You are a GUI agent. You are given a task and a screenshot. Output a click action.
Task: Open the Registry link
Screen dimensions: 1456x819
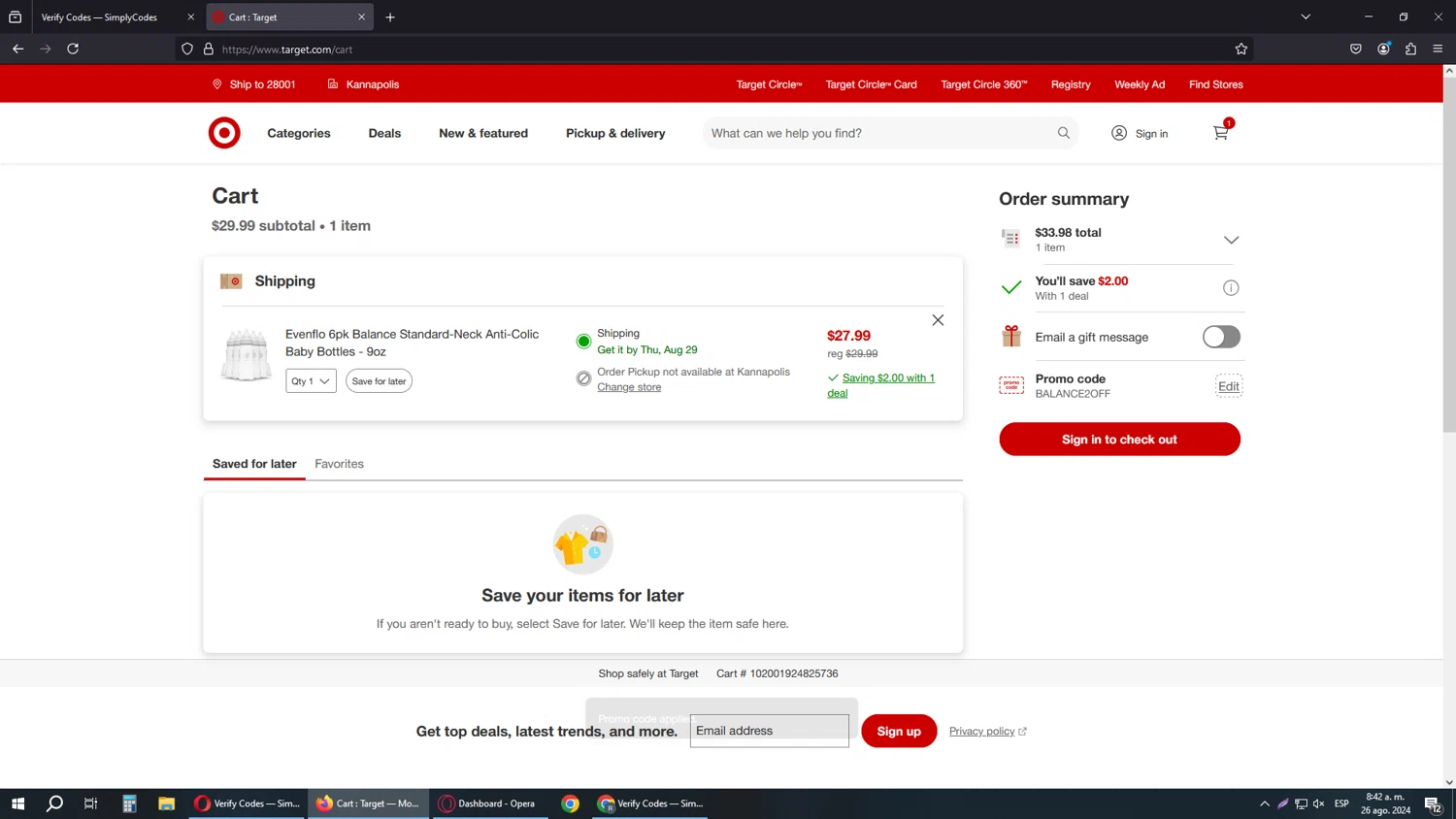[1071, 84]
